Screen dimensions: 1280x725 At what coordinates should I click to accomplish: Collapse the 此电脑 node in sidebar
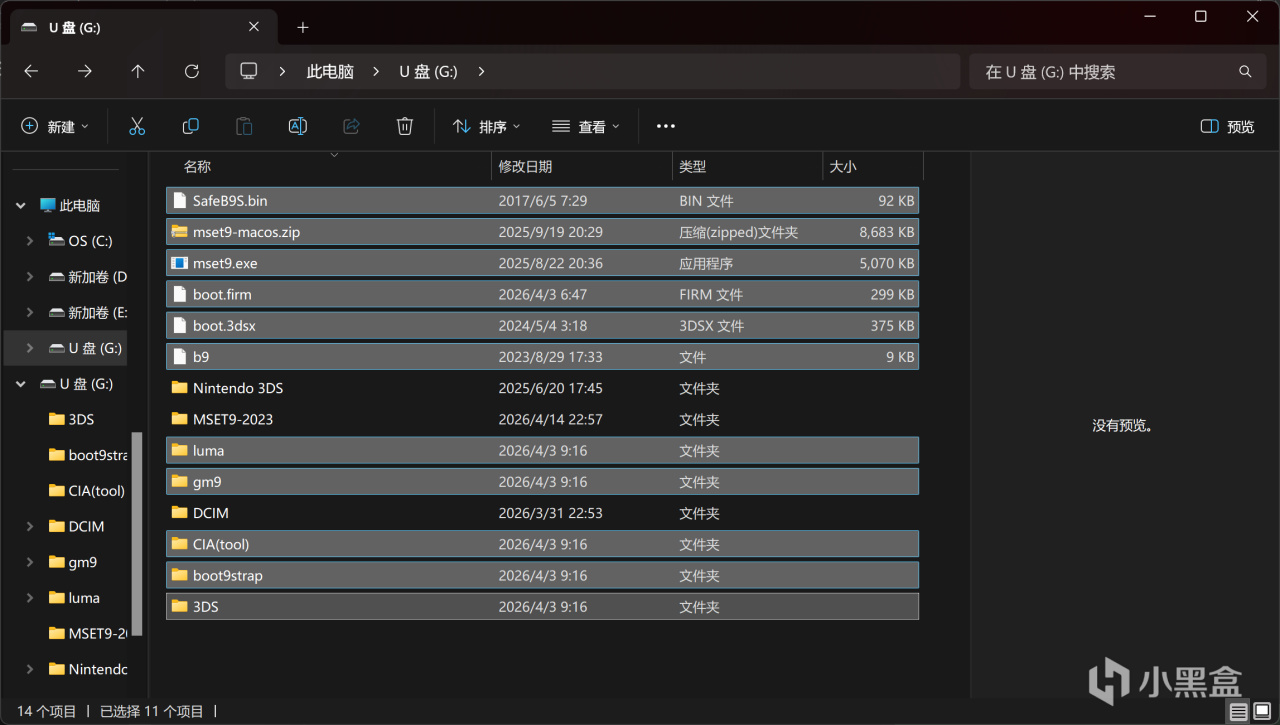[x=20, y=206]
